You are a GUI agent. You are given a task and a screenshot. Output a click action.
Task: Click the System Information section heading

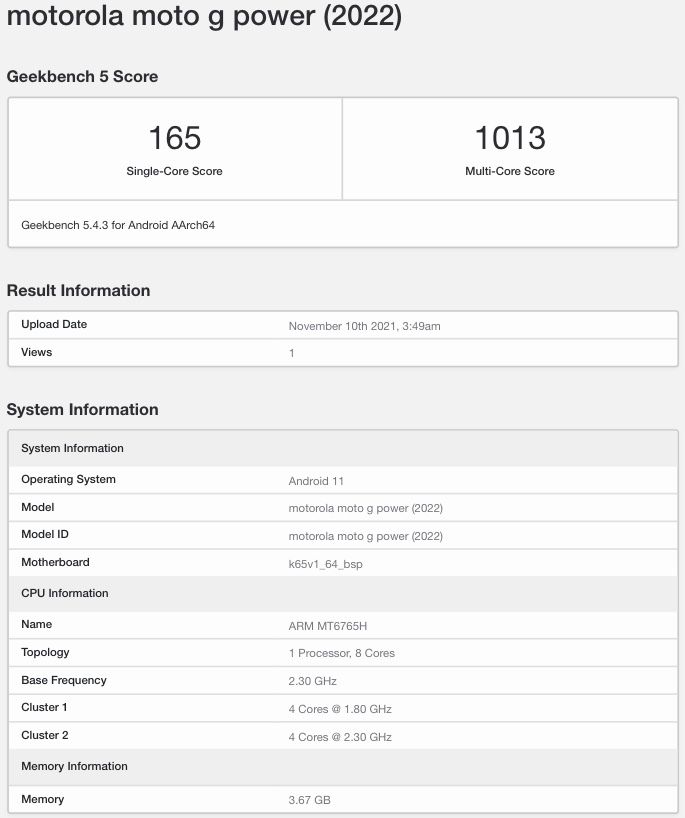pos(82,410)
